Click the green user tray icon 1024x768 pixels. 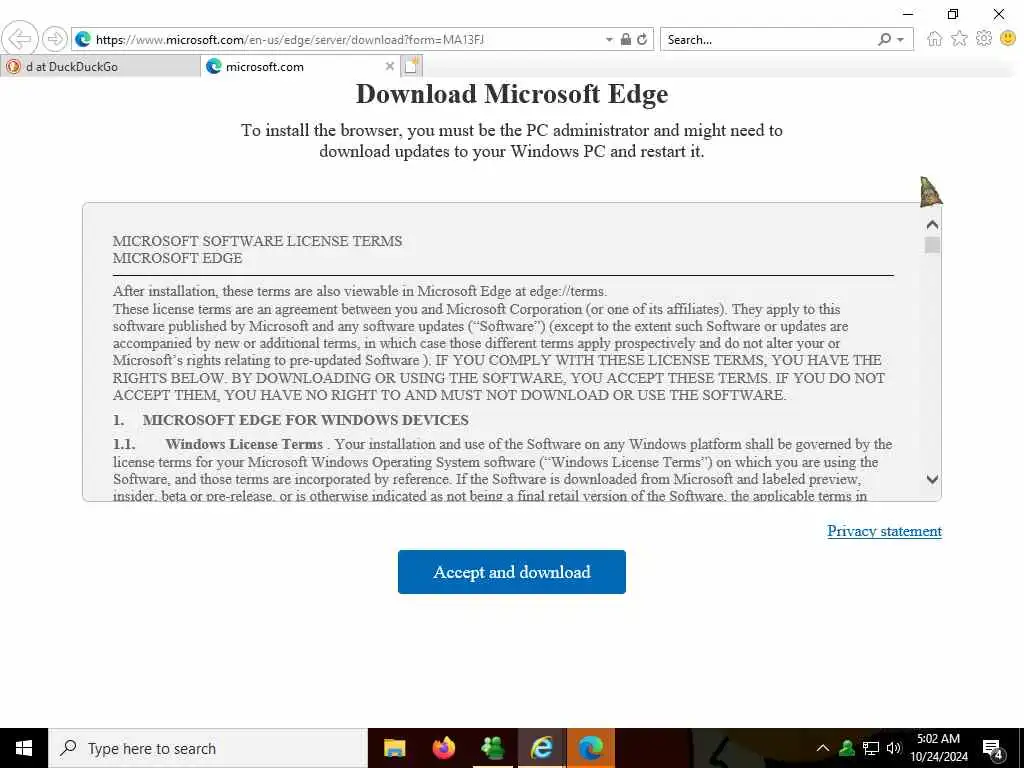tap(846, 748)
